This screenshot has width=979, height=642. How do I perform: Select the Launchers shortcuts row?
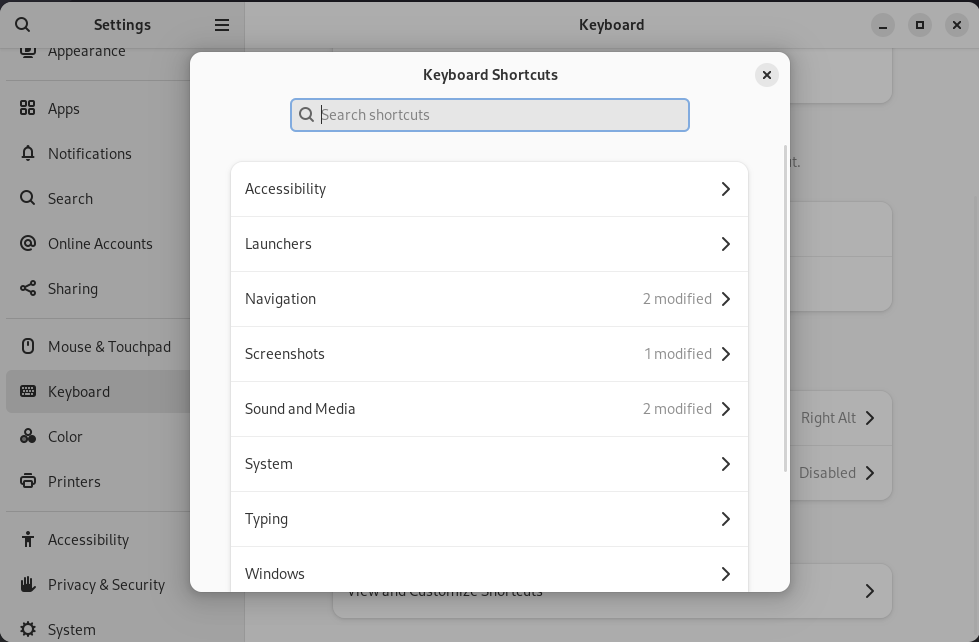pos(490,244)
